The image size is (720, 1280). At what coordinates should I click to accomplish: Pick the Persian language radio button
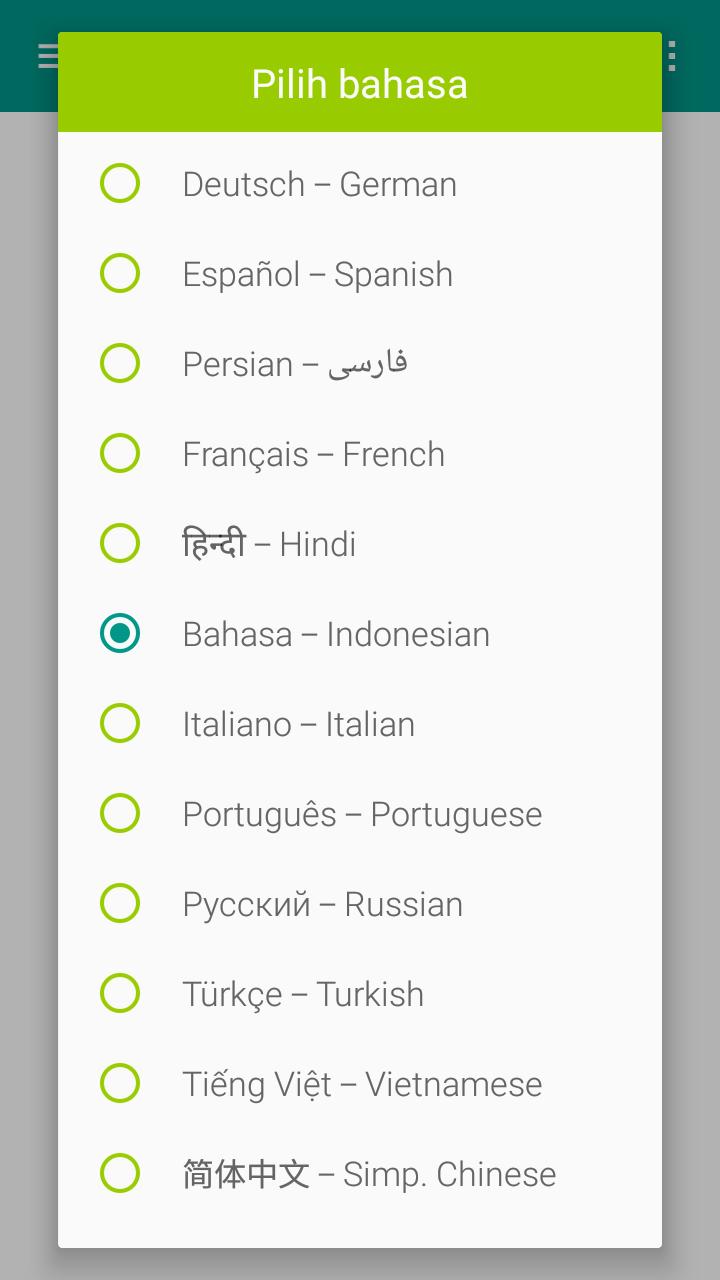tap(120, 364)
